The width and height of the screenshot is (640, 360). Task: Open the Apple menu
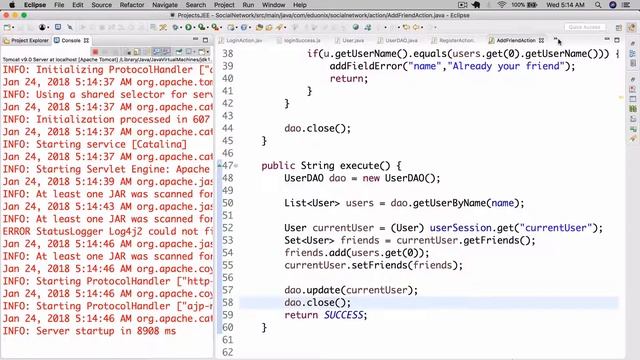(12, 5)
